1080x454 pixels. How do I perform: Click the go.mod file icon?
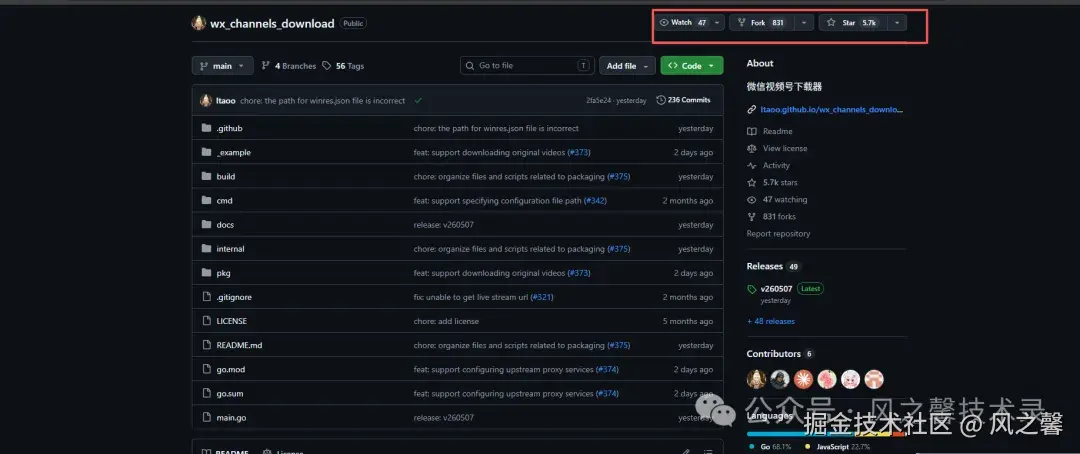click(206, 369)
